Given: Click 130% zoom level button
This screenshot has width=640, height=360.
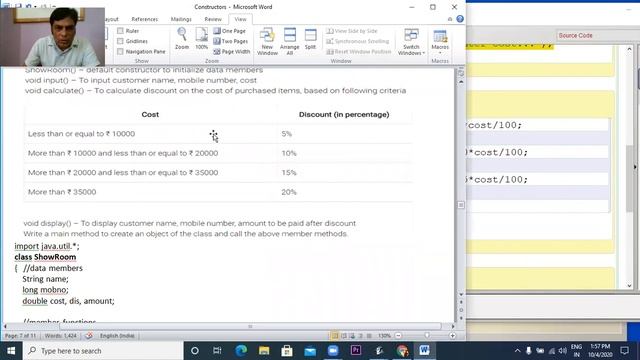Looking at the screenshot, I should 384,336.
